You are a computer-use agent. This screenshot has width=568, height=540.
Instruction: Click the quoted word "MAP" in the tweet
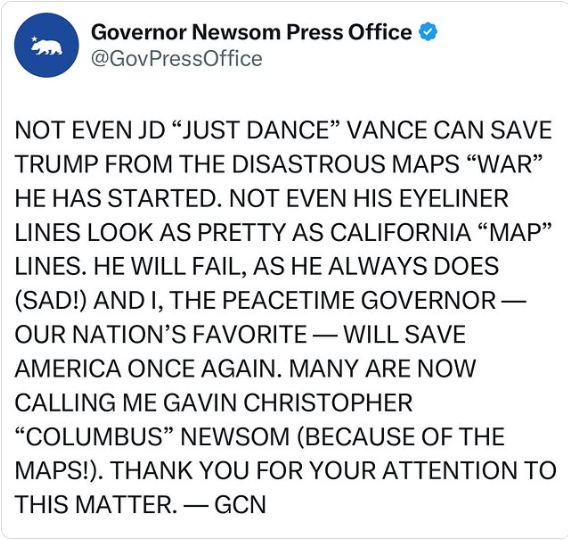click(515, 232)
